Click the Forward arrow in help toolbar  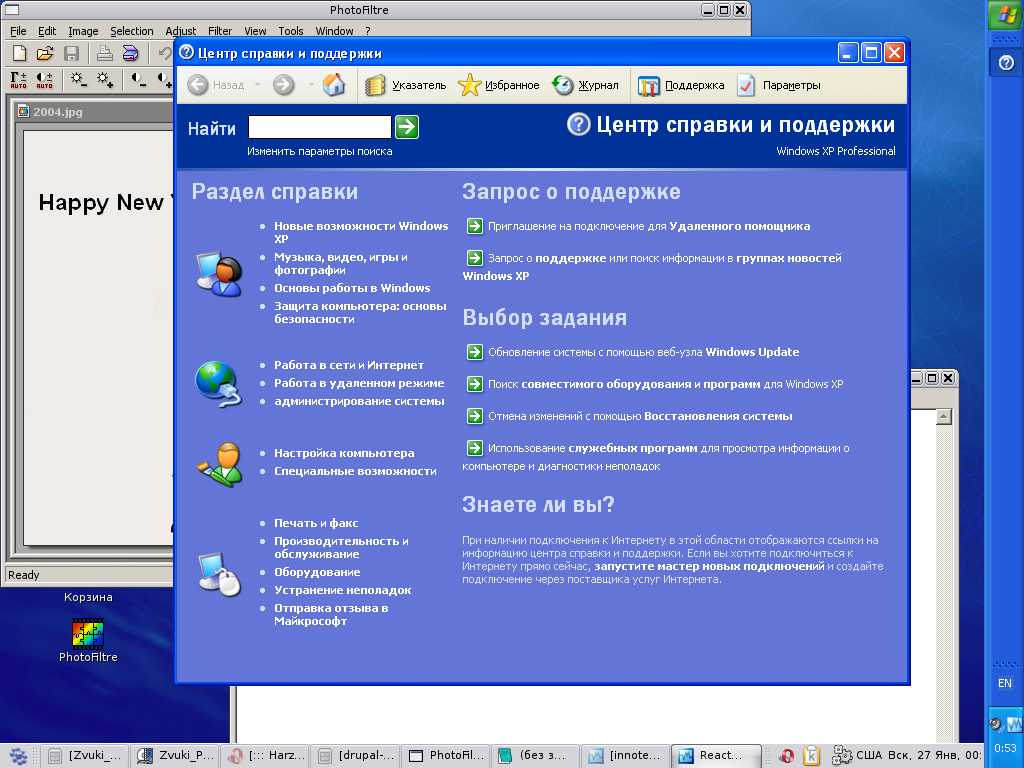tap(283, 85)
